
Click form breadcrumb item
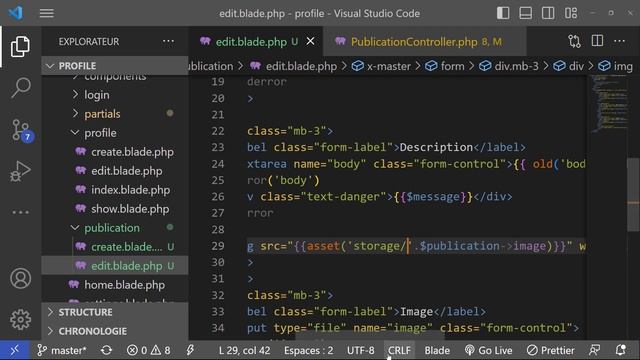[452, 66]
